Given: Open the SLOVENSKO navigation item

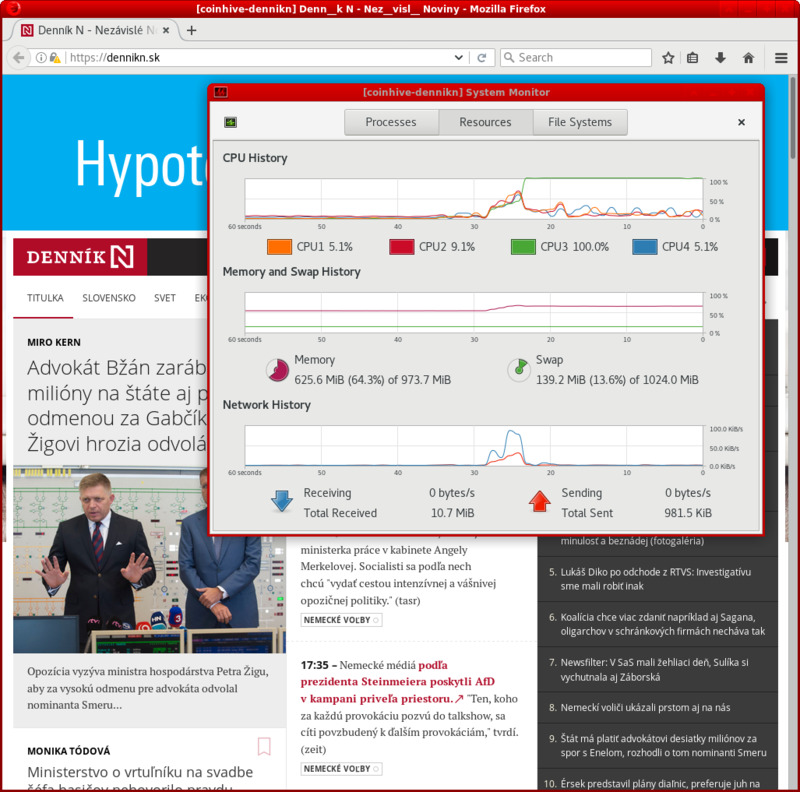Looking at the screenshot, I should click(x=109, y=298).
